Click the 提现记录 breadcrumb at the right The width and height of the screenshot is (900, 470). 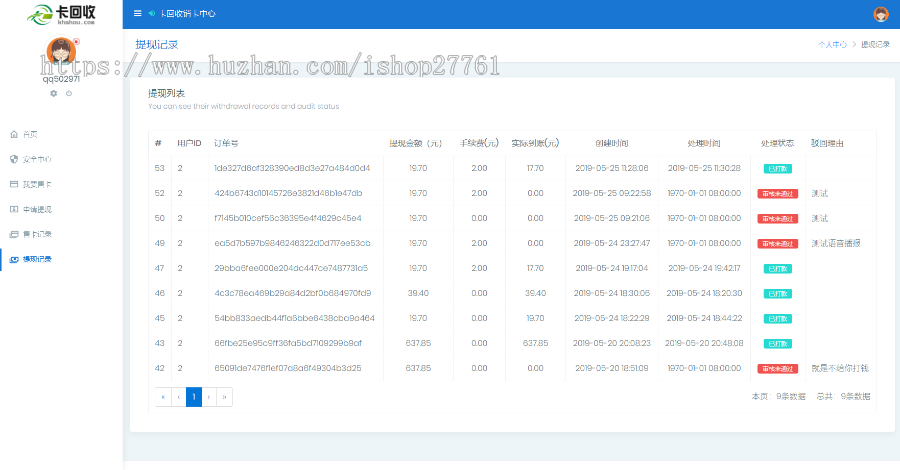point(875,44)
